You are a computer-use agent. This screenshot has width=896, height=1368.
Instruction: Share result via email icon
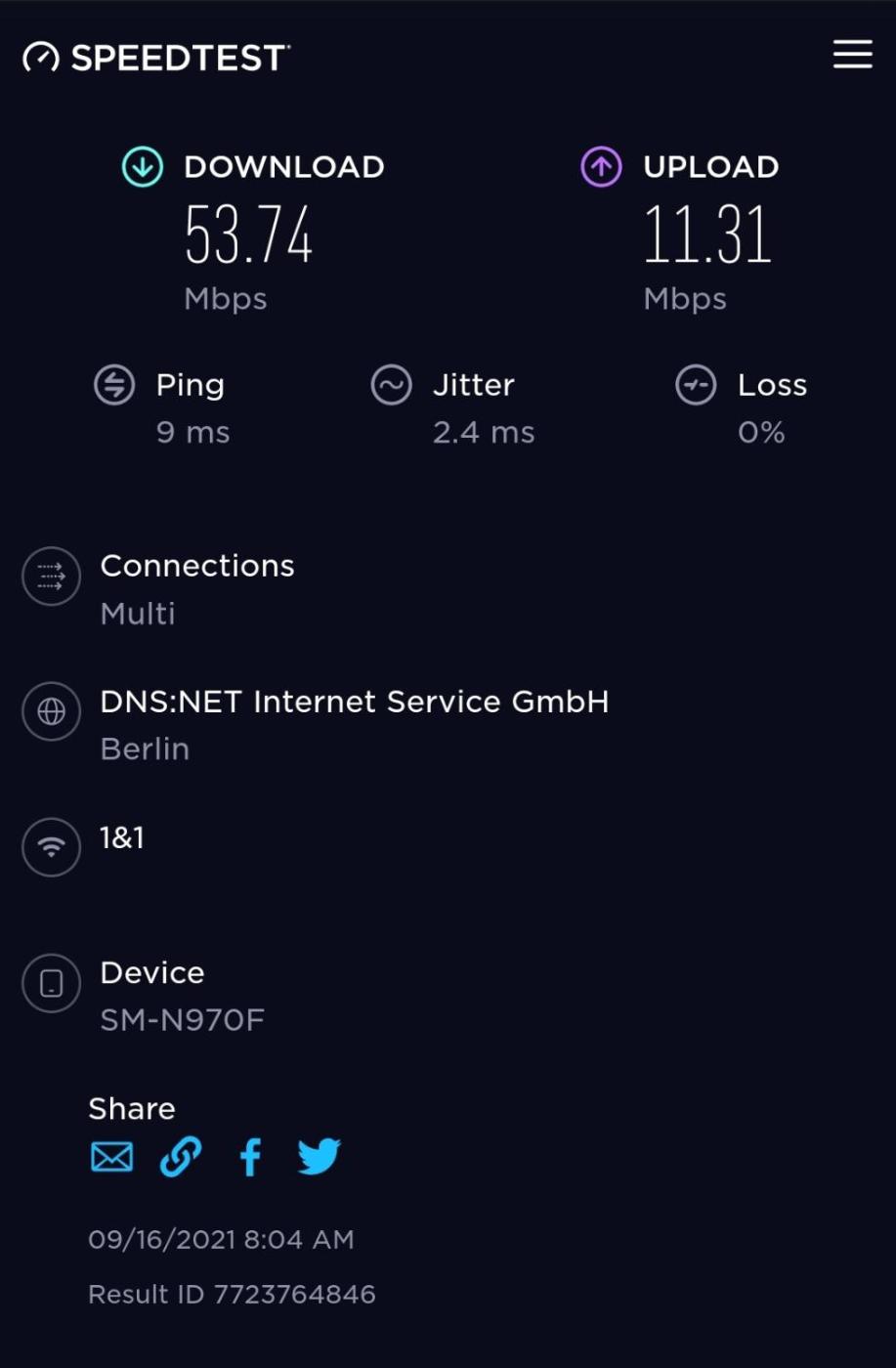click(x=111, y=1157)
